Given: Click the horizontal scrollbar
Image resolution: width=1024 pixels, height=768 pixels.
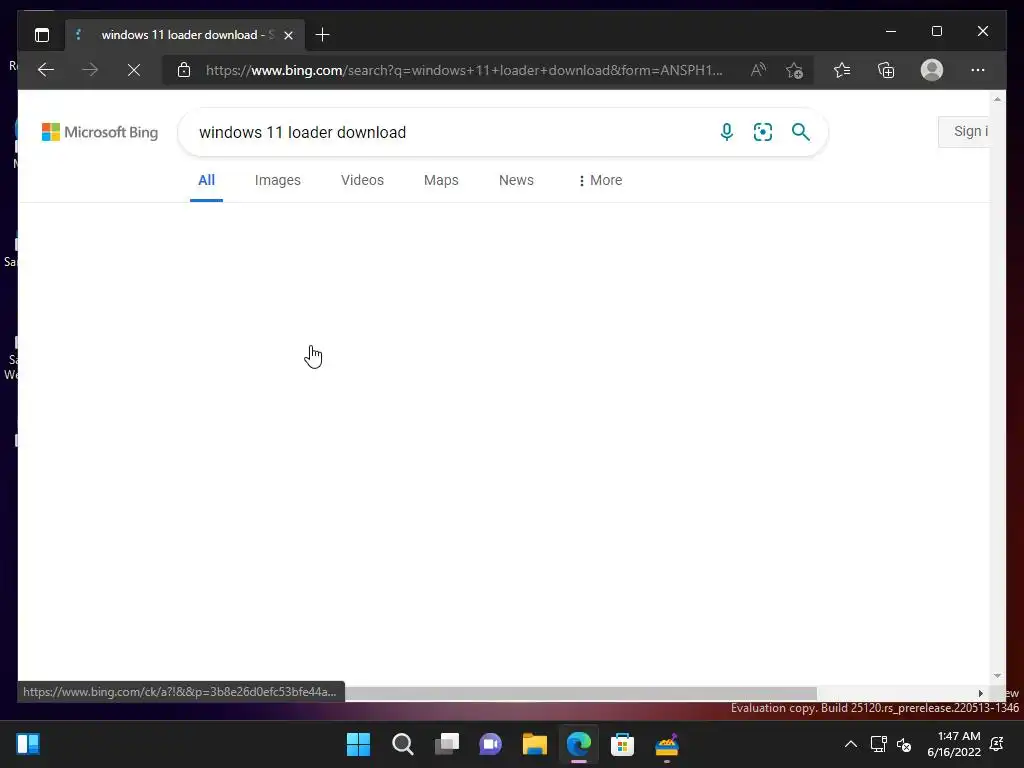Looking at the screenshot, I should [x=581, y=693].
